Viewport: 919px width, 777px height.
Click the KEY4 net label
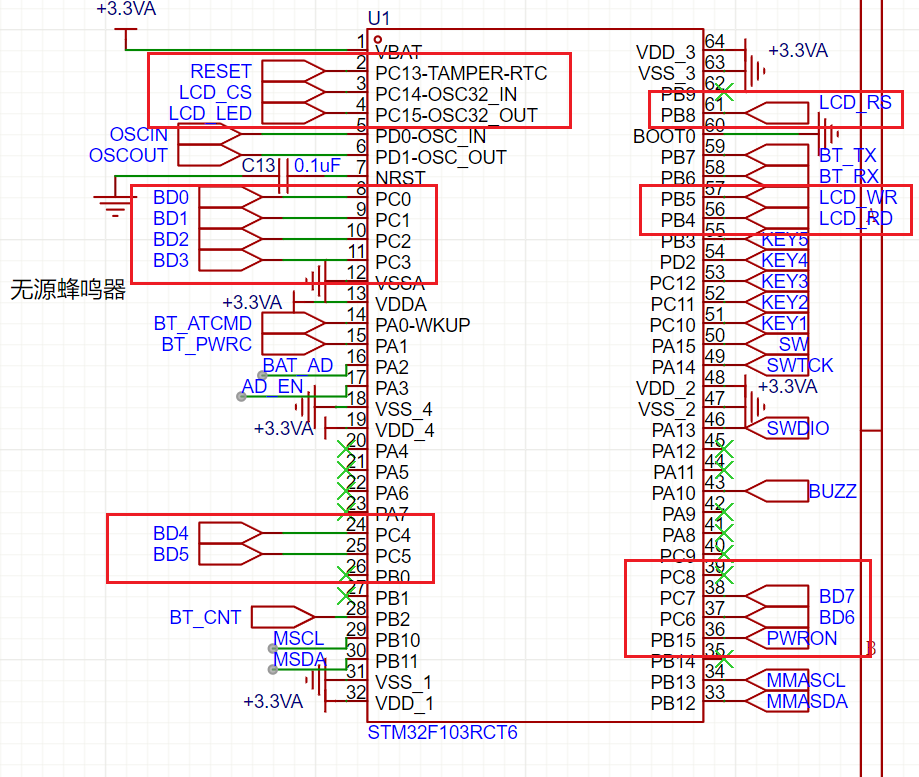pyautogui.click(x=785, y=260)
